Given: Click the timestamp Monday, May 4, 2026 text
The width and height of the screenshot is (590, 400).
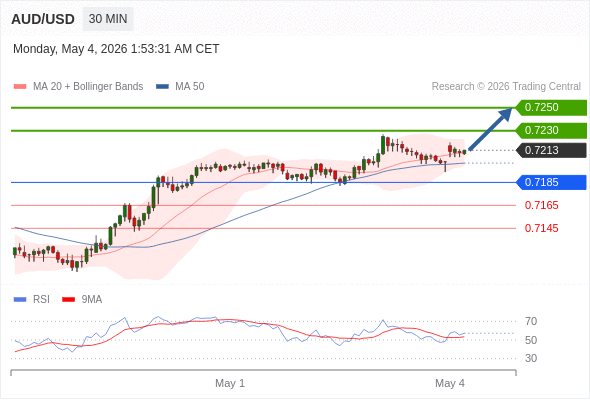Looking at the screenshot, I should tap(70, 49).
